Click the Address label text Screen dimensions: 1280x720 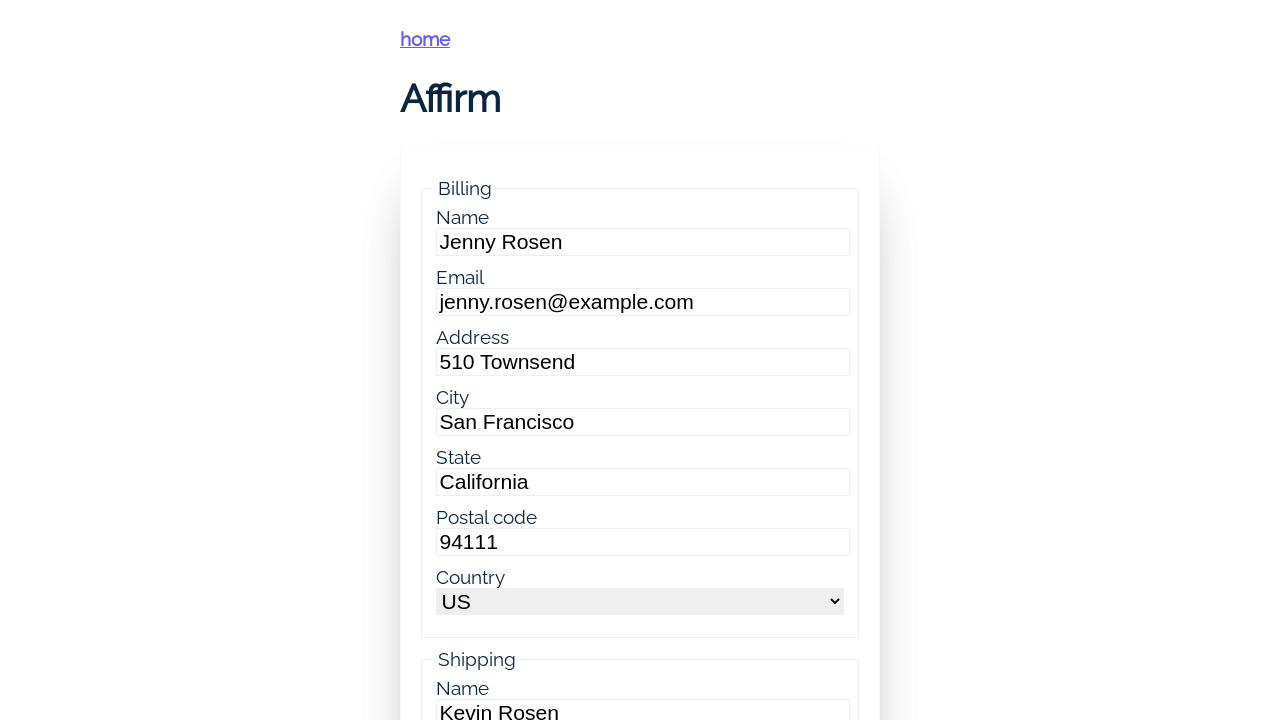[472, 337]
